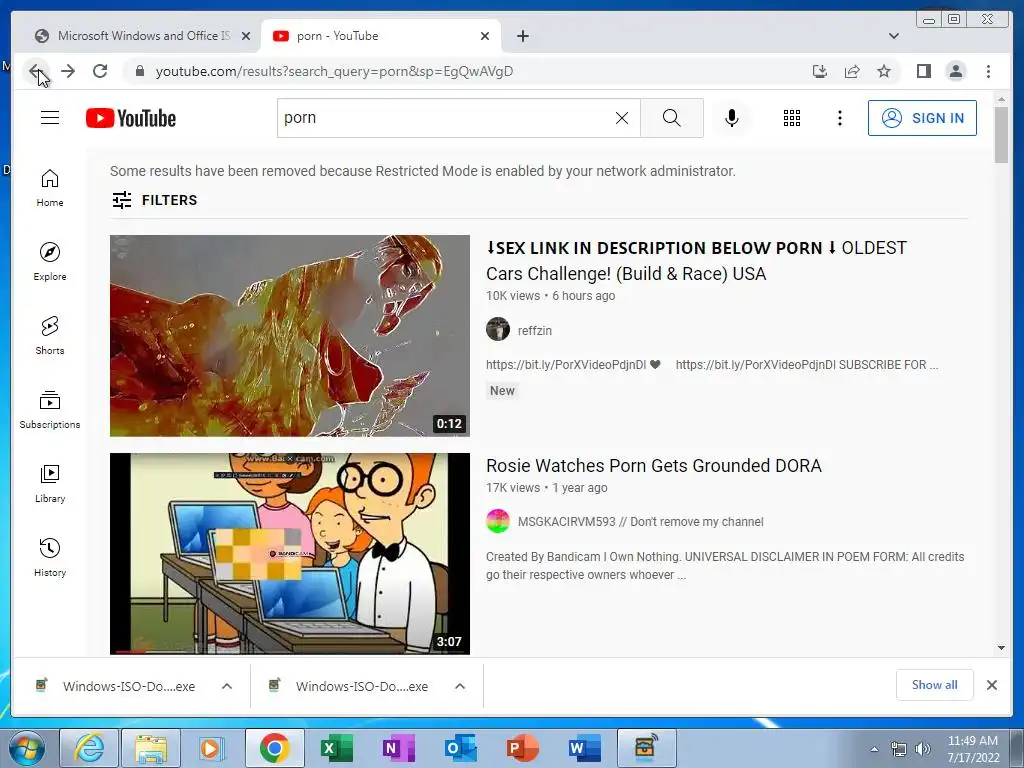Open the YouTube hamburger guide menu
This screenshot has width=1024, height=768.
[50, 118]
